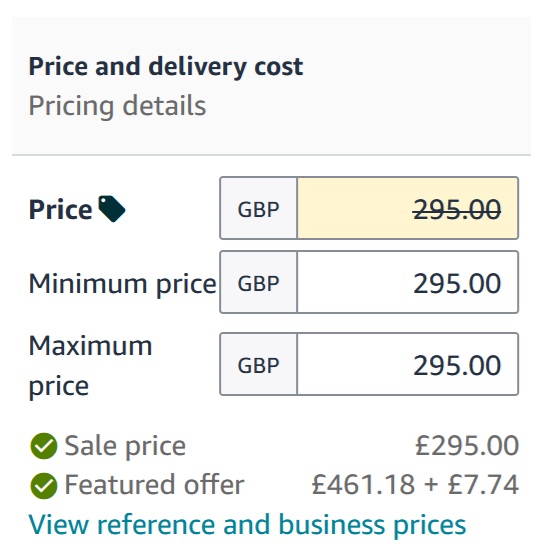Image resolution: width=534 pixels, height=555 pixels.
Task: Click the GBP currency label in Minimum price row
Action: pos(258,282)
